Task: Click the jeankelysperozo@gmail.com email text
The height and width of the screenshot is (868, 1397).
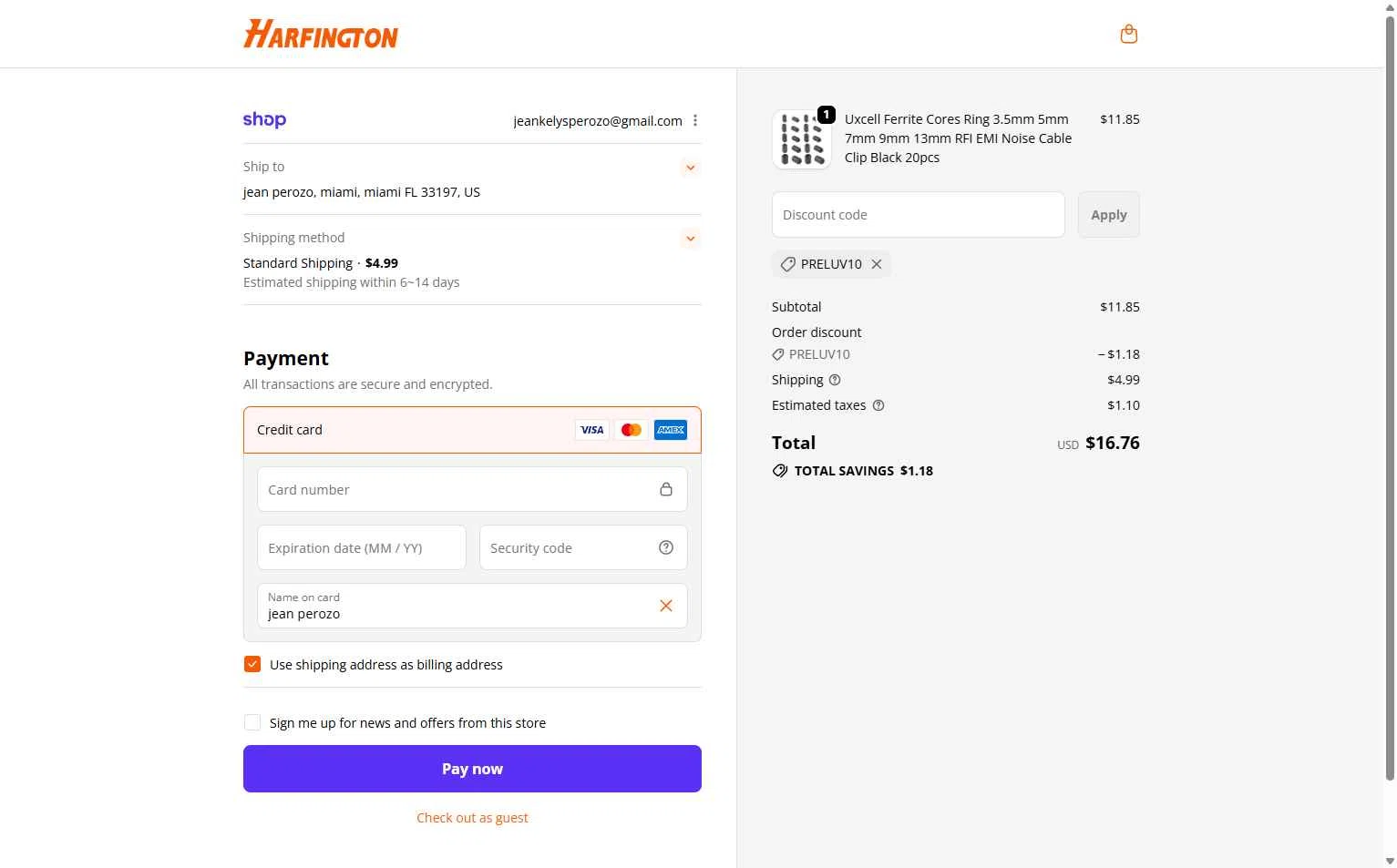Action: (598, 120)
